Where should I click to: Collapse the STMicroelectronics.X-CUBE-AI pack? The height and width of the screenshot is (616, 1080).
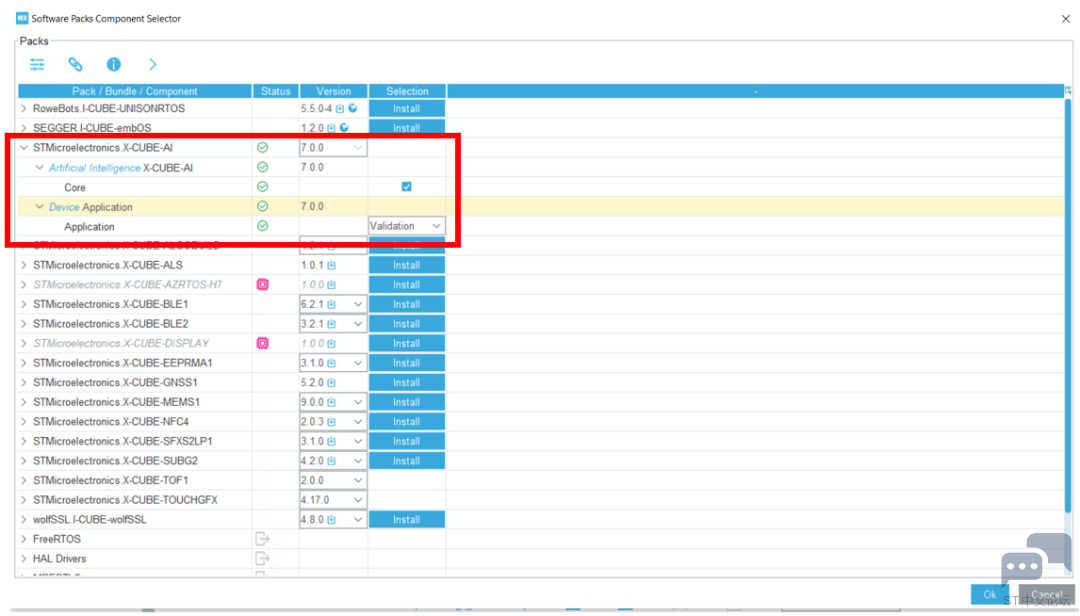(24, 147)
